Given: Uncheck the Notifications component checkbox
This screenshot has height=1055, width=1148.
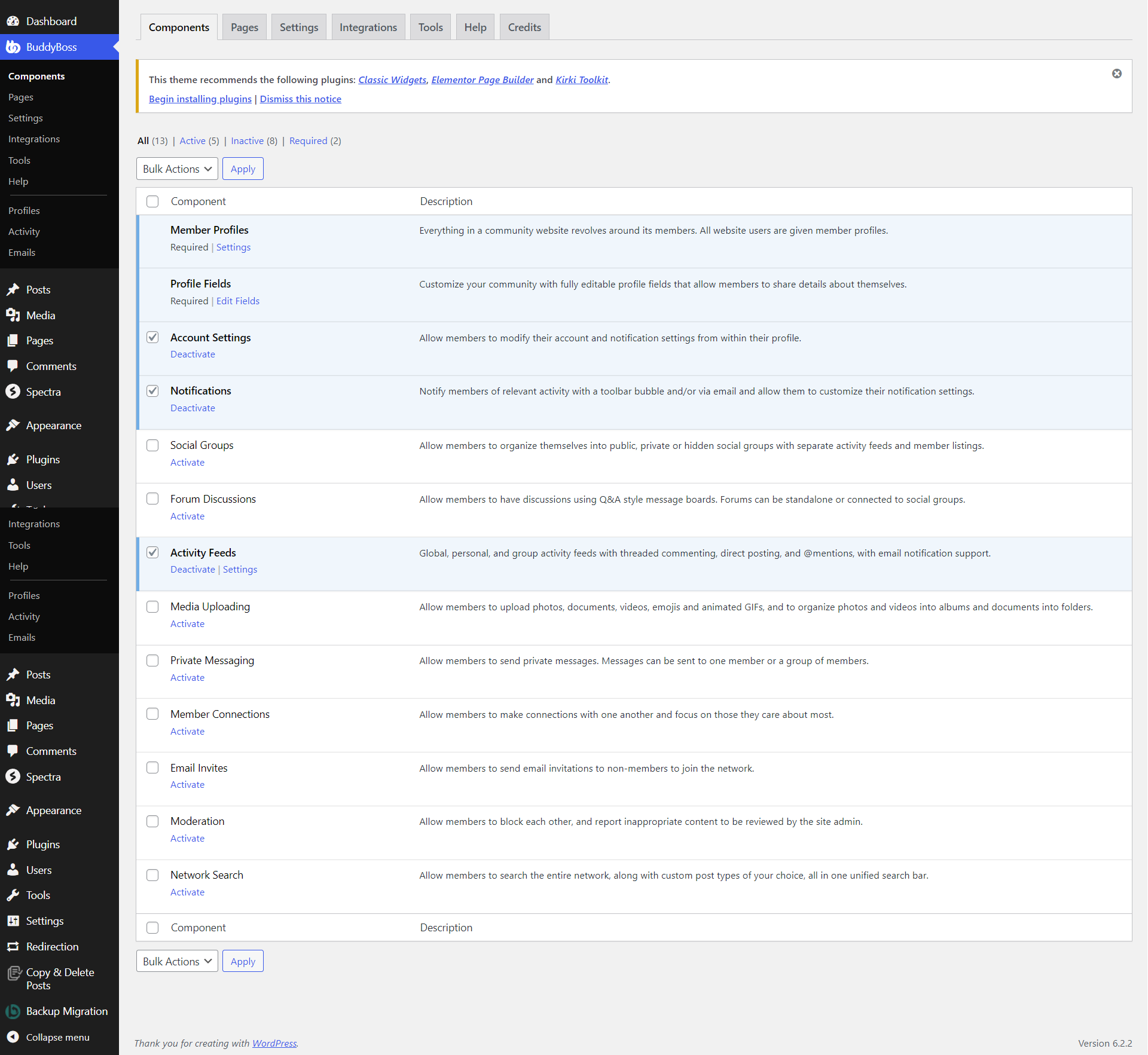Looking at the screenshot, I should pos(152,391).
